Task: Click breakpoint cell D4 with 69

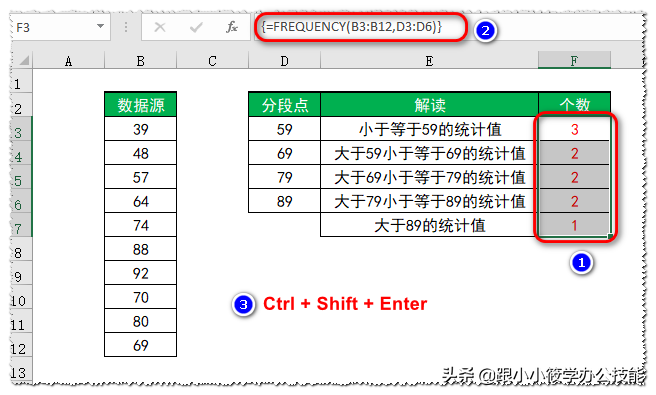Action: (284, 153)
